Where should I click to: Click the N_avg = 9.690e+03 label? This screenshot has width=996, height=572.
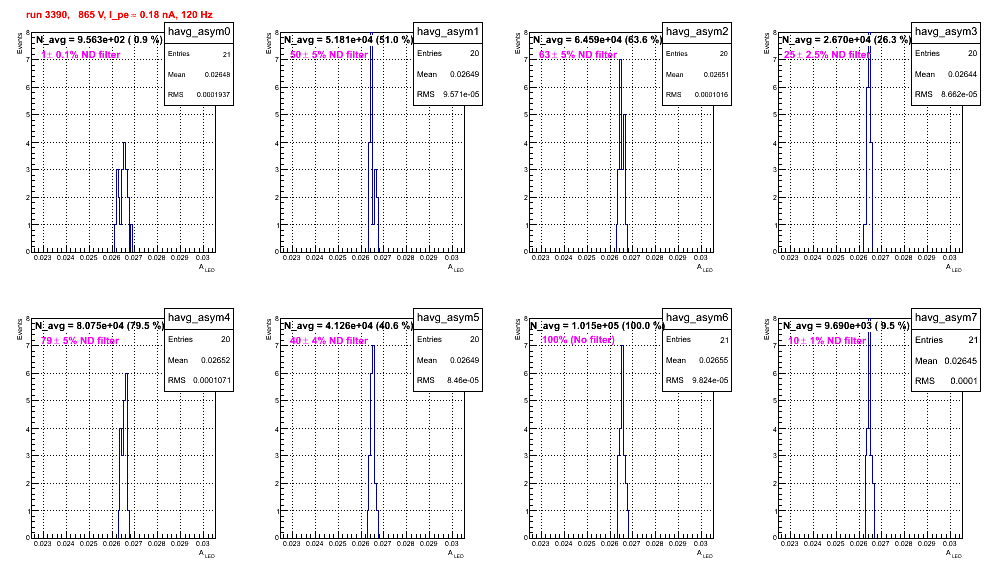tap(846, 325)
